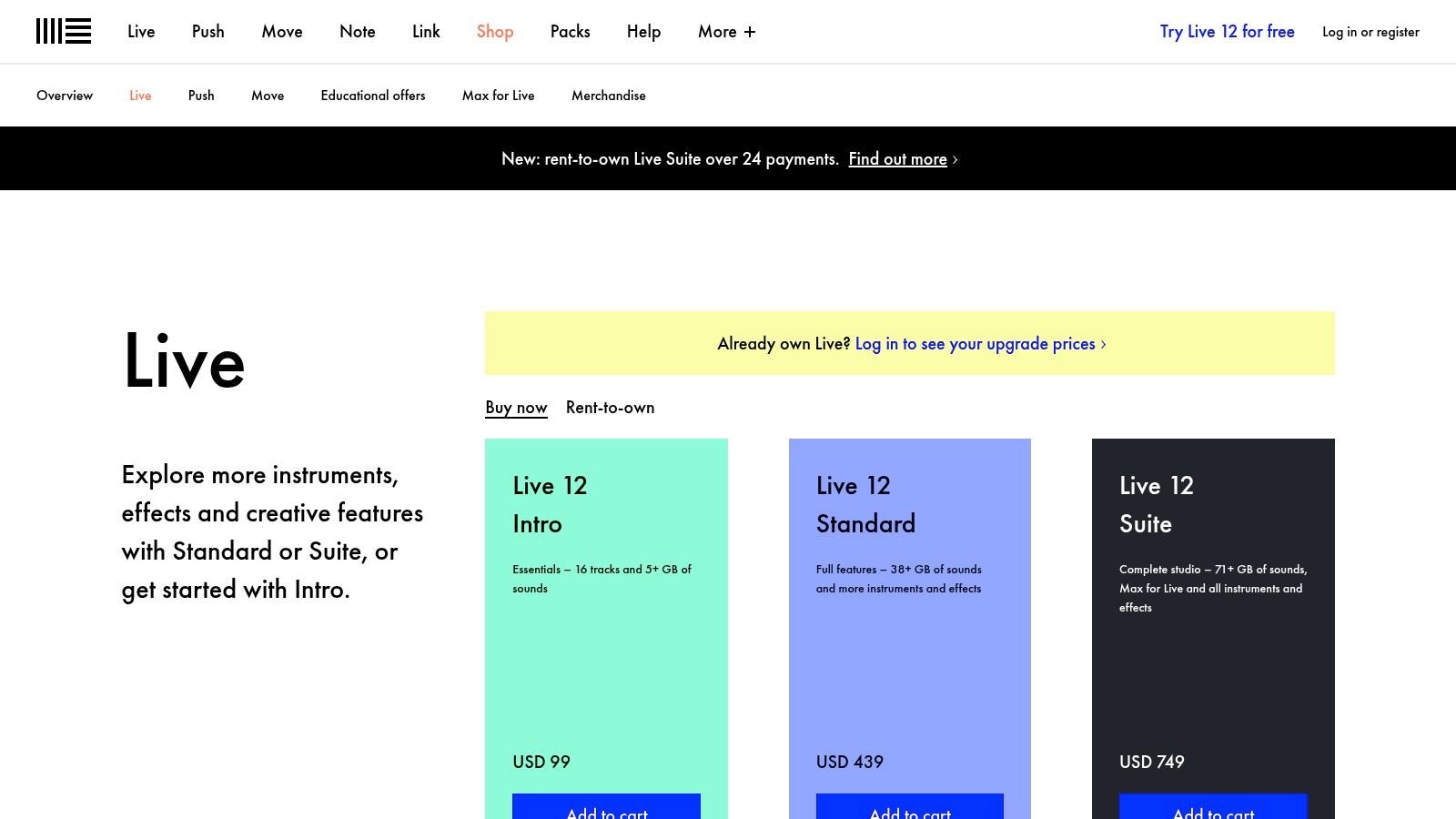Click the 'Full features – 38+ GB' description
Image resolution: width=1456 pixels, height=819 pixels.
click(899, 579)
